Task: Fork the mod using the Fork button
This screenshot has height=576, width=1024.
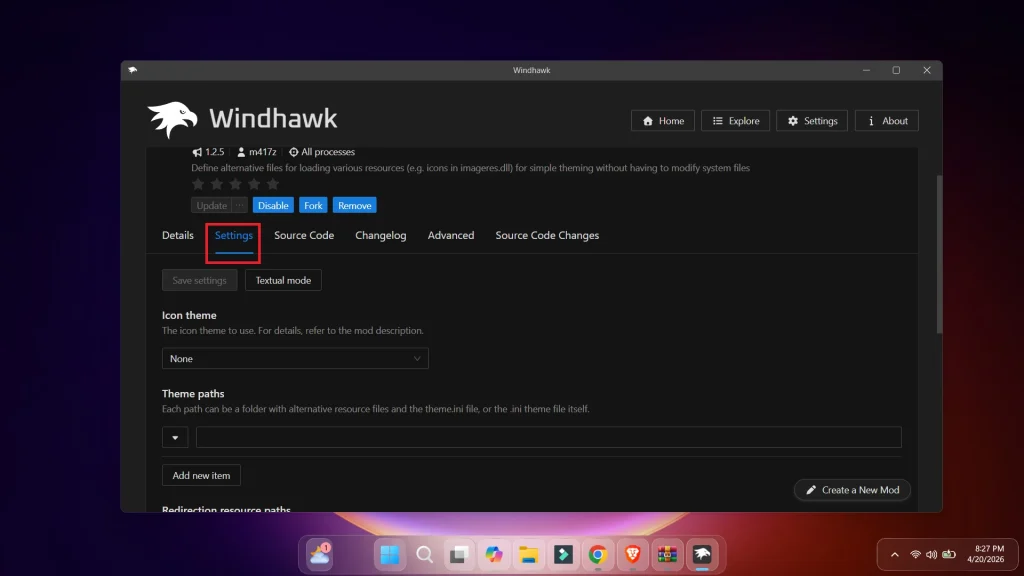Action: pyautogui.click(x=312, y=205)
